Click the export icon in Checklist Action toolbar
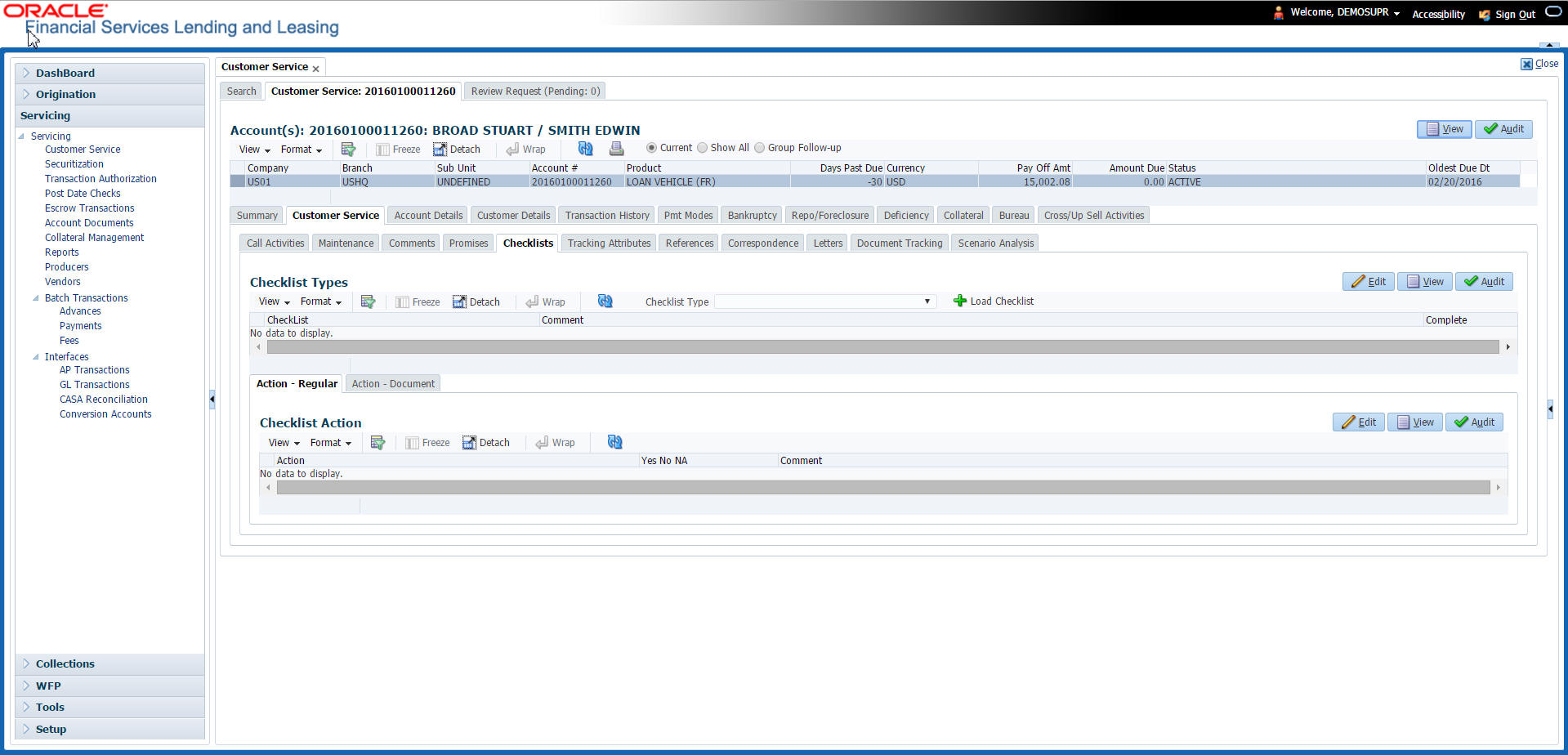The height and width of the screenshot is (755, 1568). pos(377,442)
